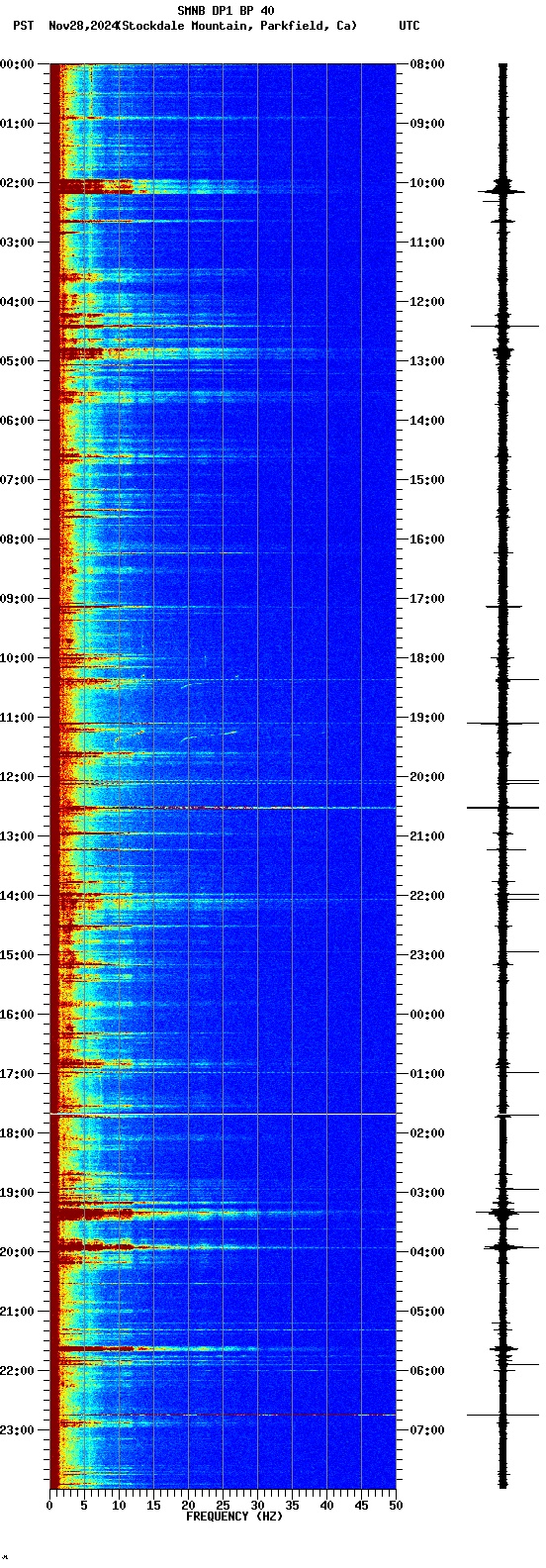Click the UTC axis label "08:00"
The image size is (546, 1568).
(427, 64)
